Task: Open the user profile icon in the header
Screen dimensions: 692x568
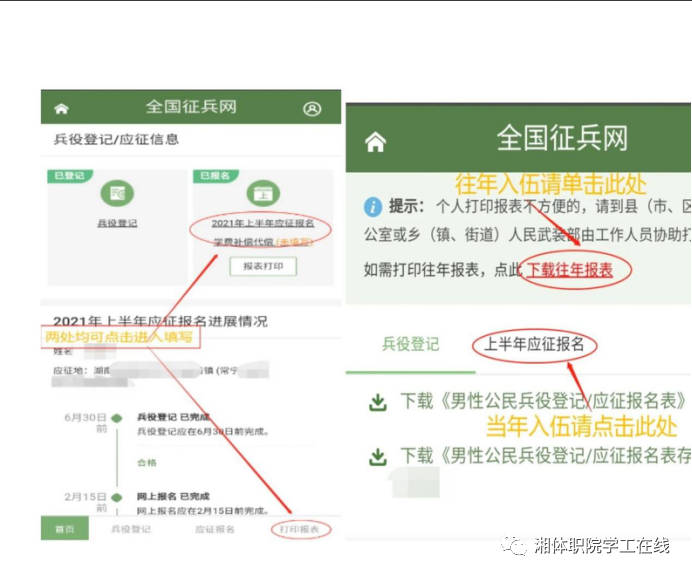Action: (312, 108)
